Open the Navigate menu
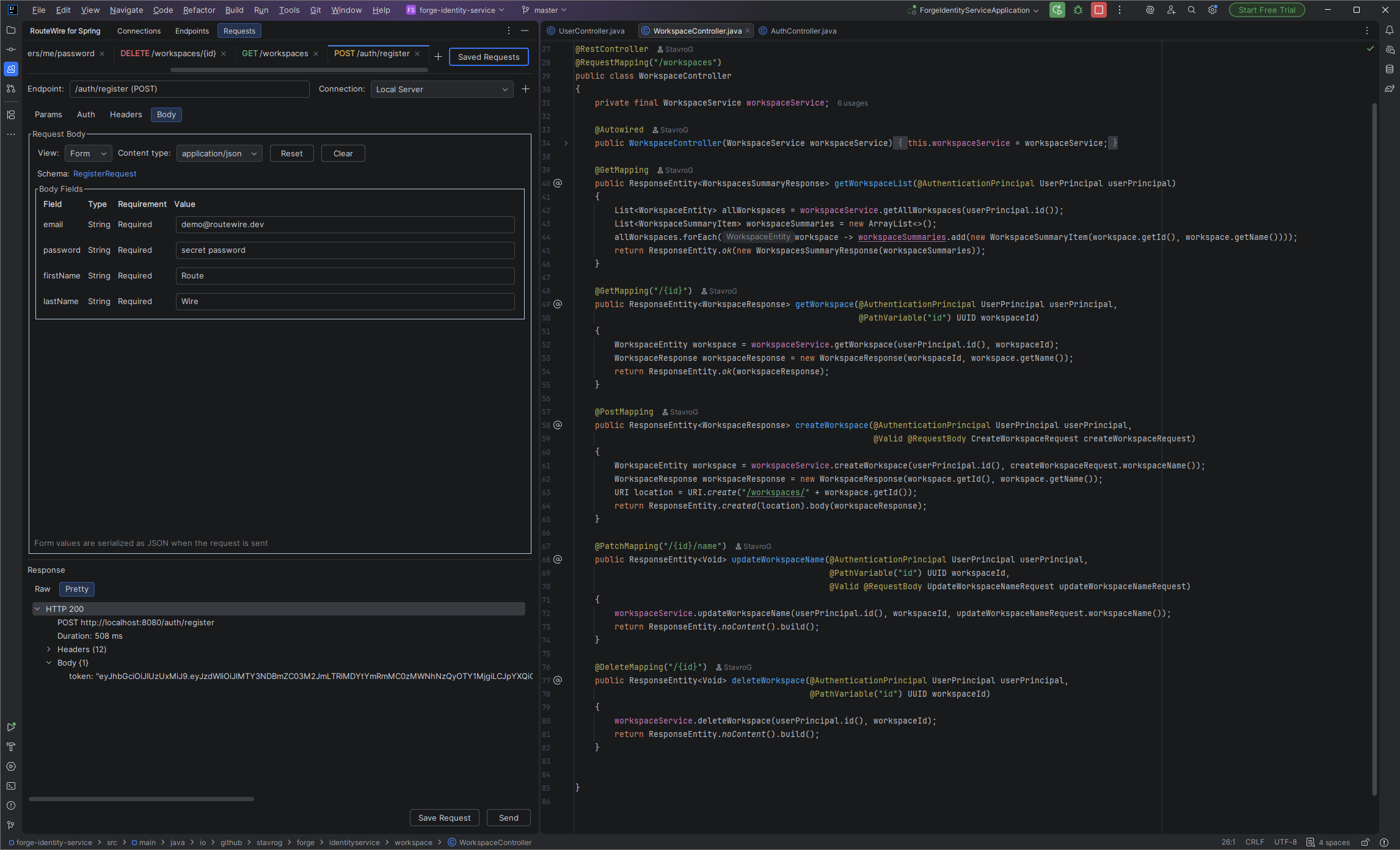Image resolution: width=1400 pixels, height=850 pixels. point(126,10)
